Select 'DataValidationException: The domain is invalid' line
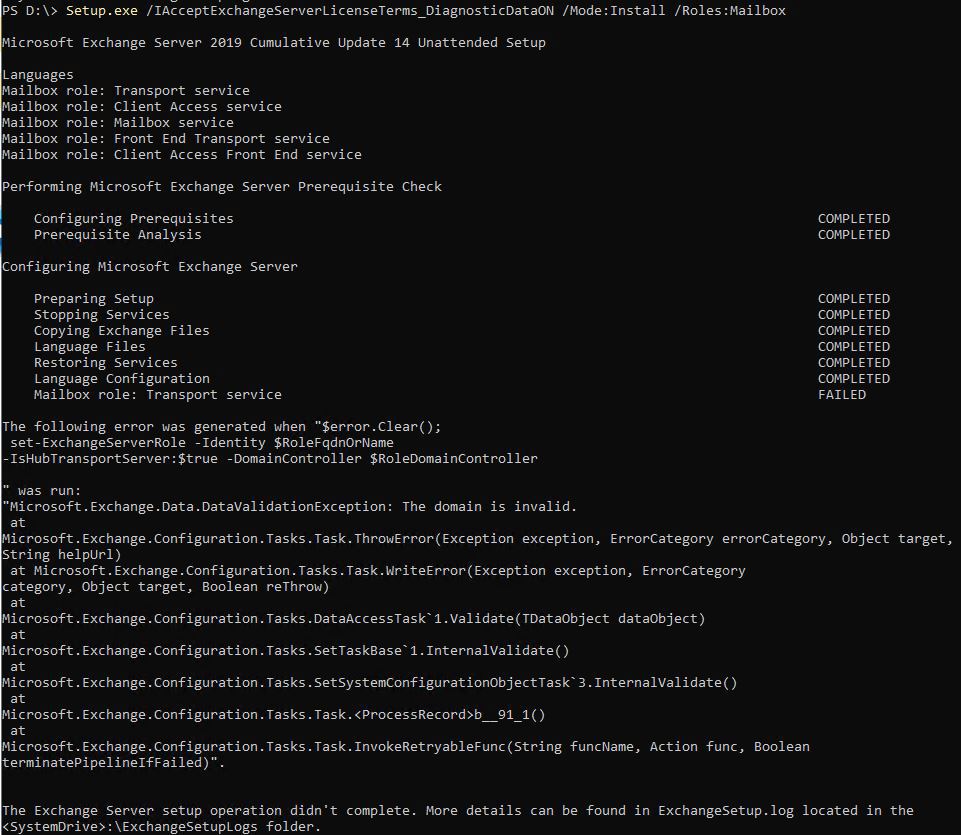The image size is (961, 835). click(289, 507)
